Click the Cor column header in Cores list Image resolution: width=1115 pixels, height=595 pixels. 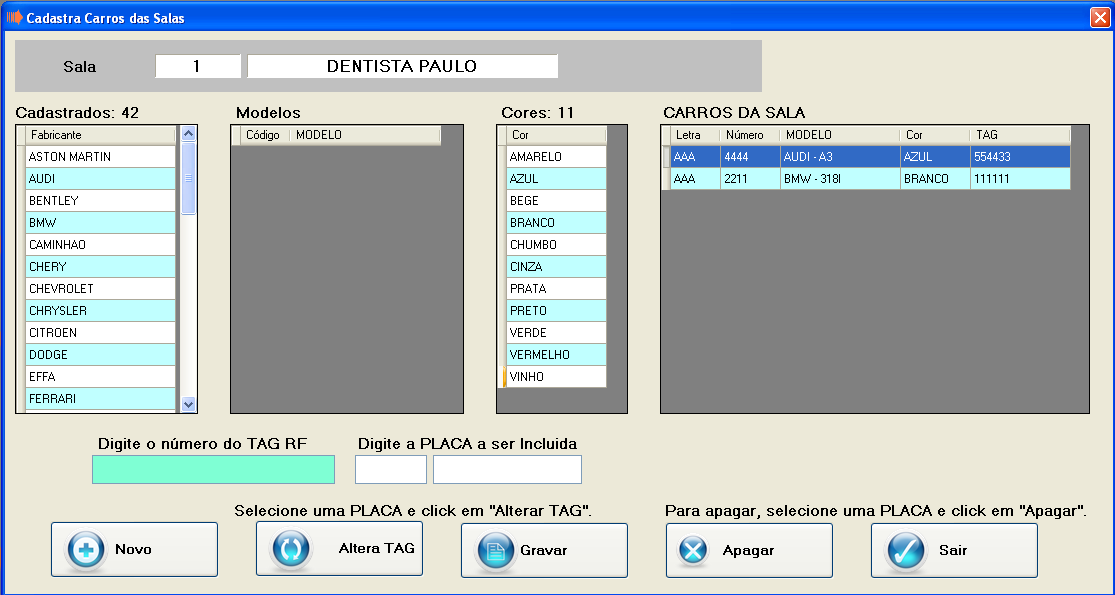click(x=556, y=135)
